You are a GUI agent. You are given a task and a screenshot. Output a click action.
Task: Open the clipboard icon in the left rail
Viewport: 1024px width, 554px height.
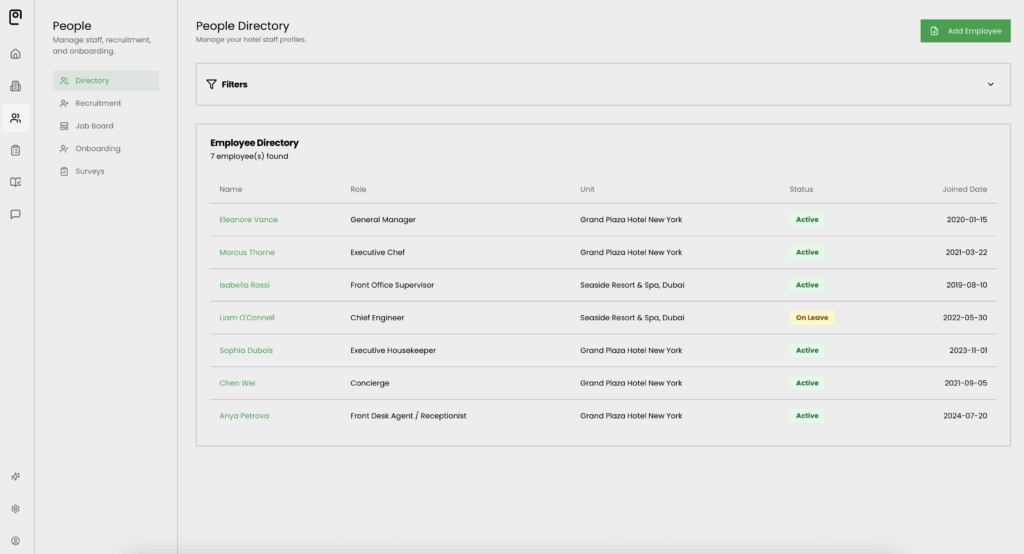15,150
